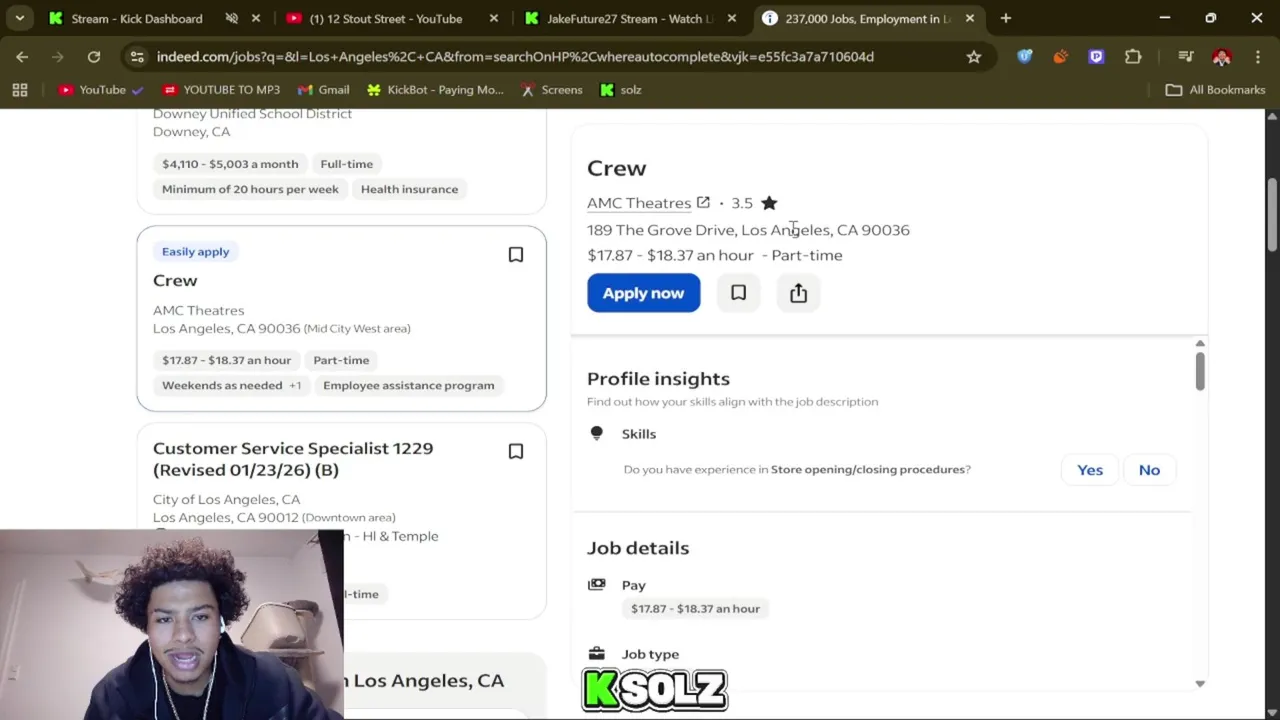This screenshot has height=720, width=1280.
Task: Answer Yes to store opening experience
Action: (x=1090, y=470)
